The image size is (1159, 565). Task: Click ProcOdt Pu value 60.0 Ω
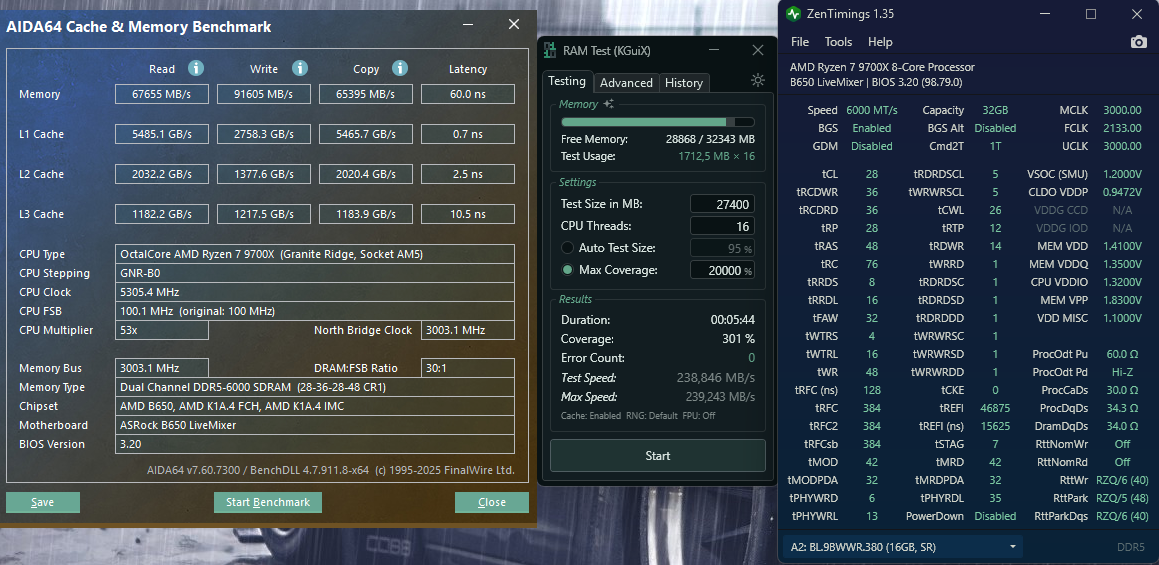click(1122, 353)
